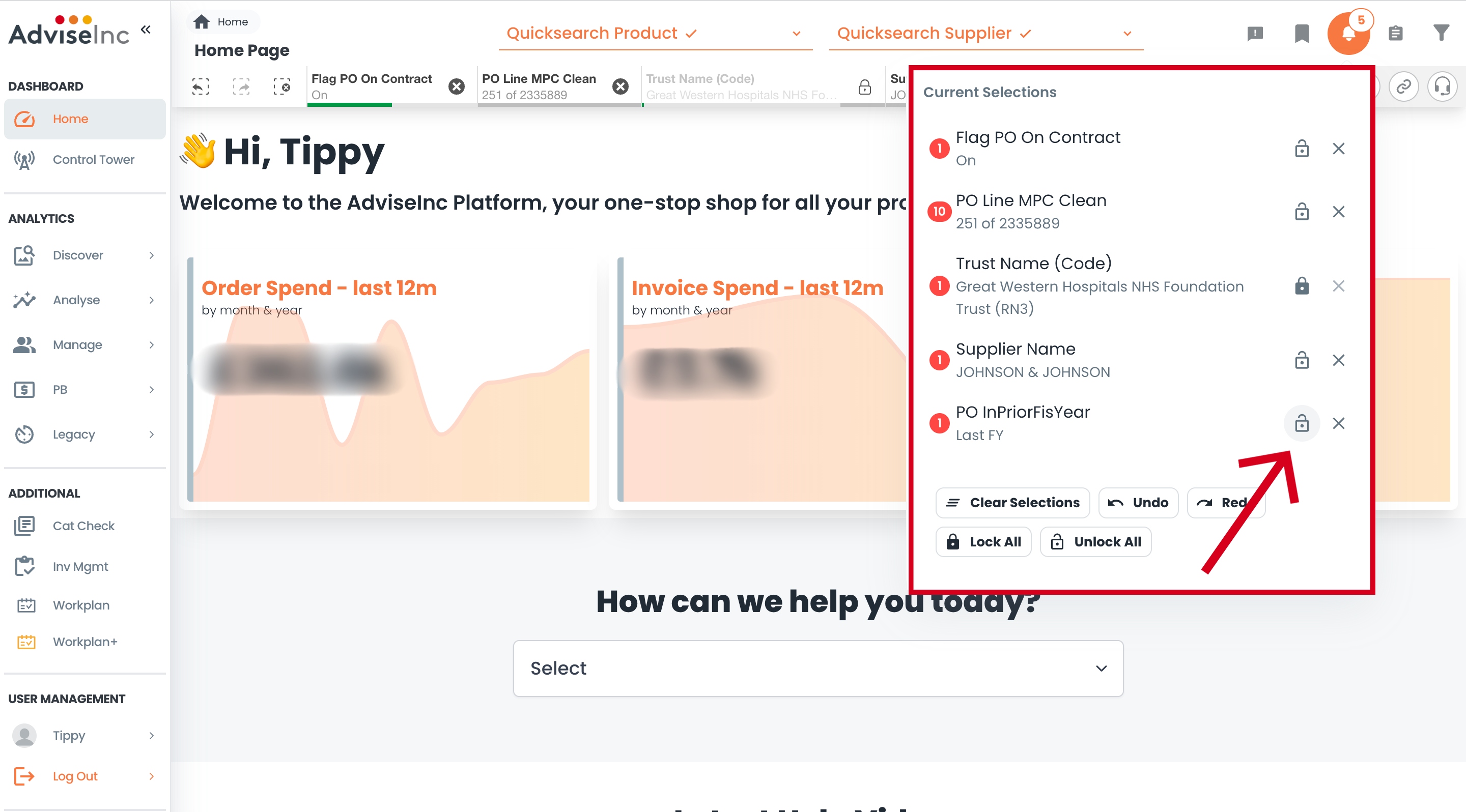1466x812 pixels.
Task: Open the clipboard icon in header
Action: pos(1395,34)
